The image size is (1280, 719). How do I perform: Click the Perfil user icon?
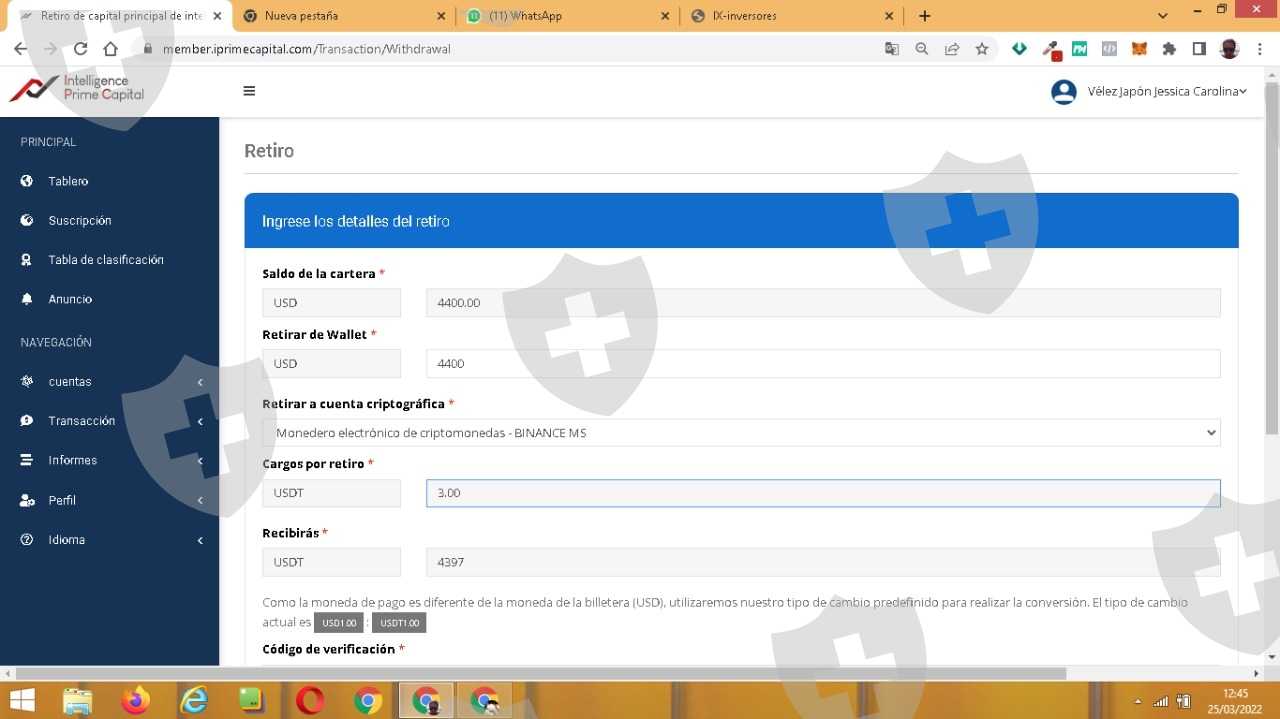pyautogui.click(x=27, y=500)
